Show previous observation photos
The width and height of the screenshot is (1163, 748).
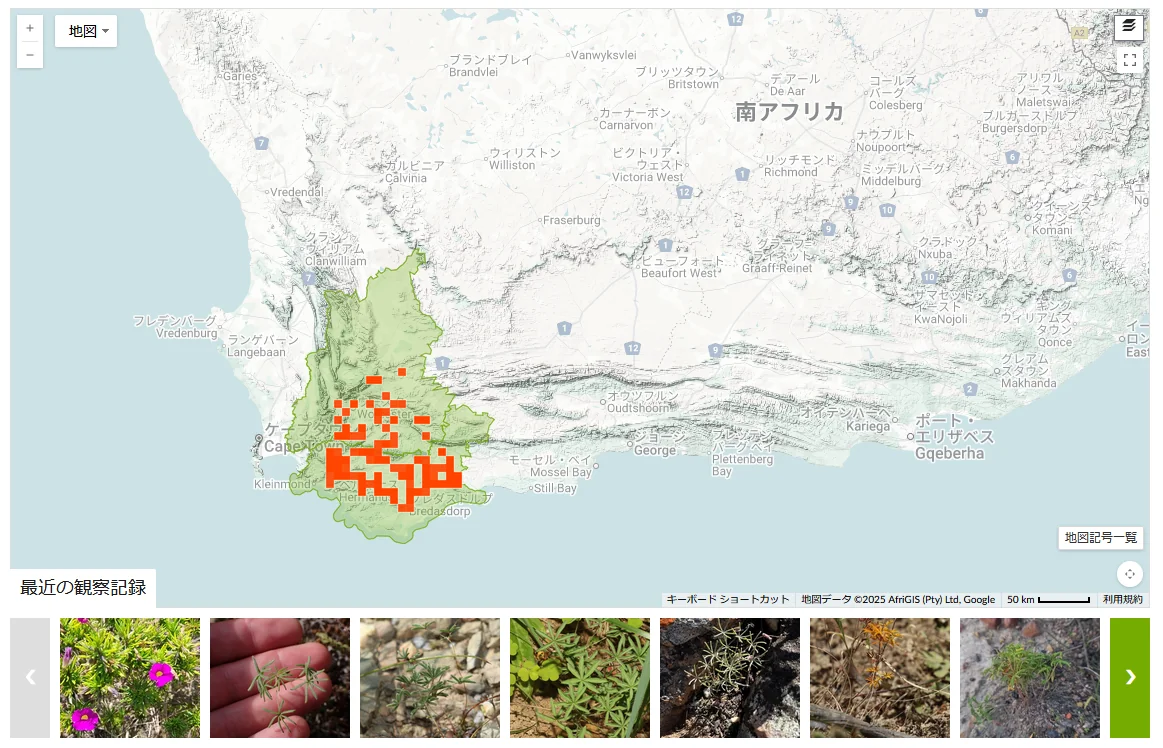(30, 678)
